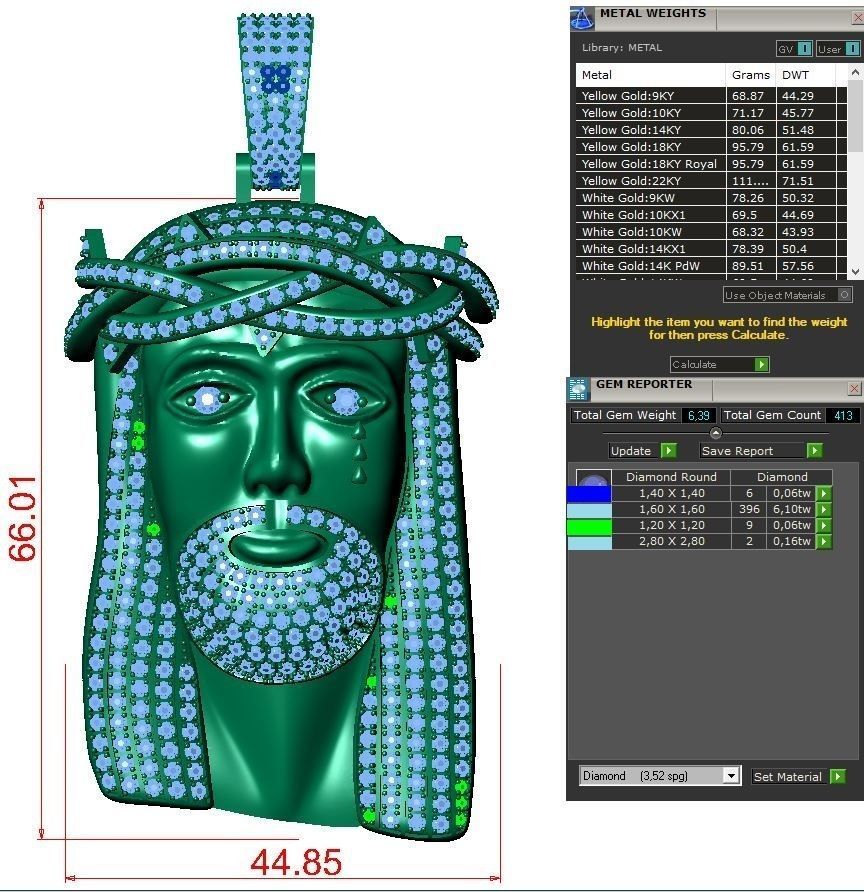This screenshot has height=892, width=864.
Task: Close the Metal Weights panel
Action: point(858,18)
